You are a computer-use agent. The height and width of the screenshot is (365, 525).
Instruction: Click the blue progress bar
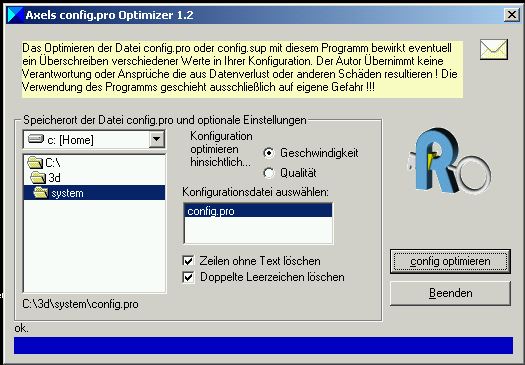point(264,346)
